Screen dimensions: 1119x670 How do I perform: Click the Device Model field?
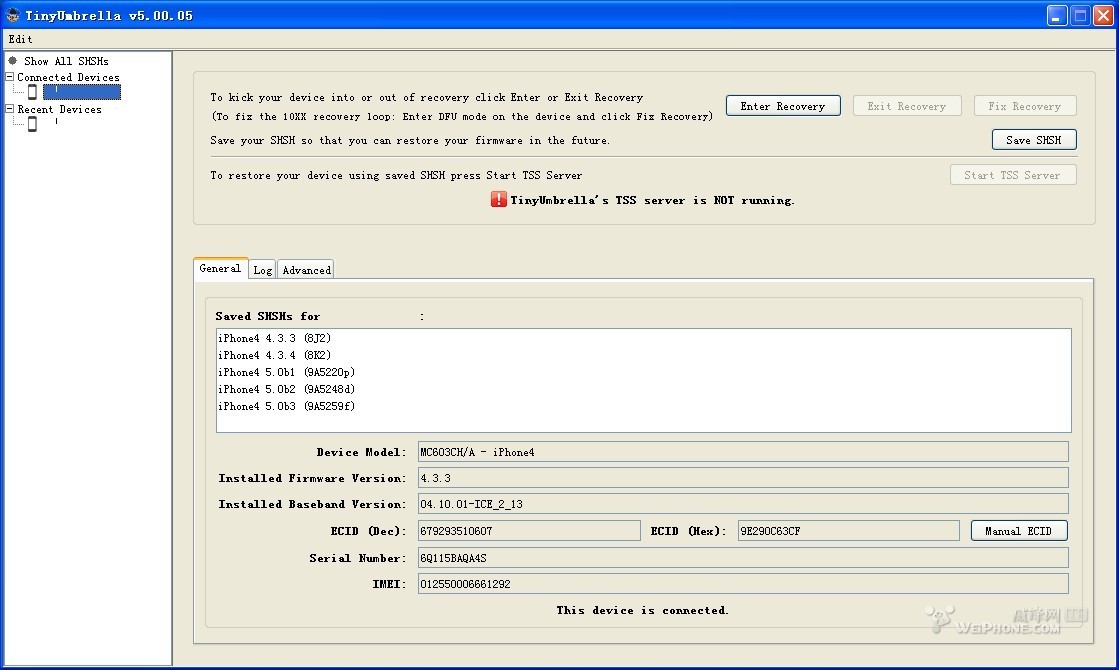coord(743,452)
